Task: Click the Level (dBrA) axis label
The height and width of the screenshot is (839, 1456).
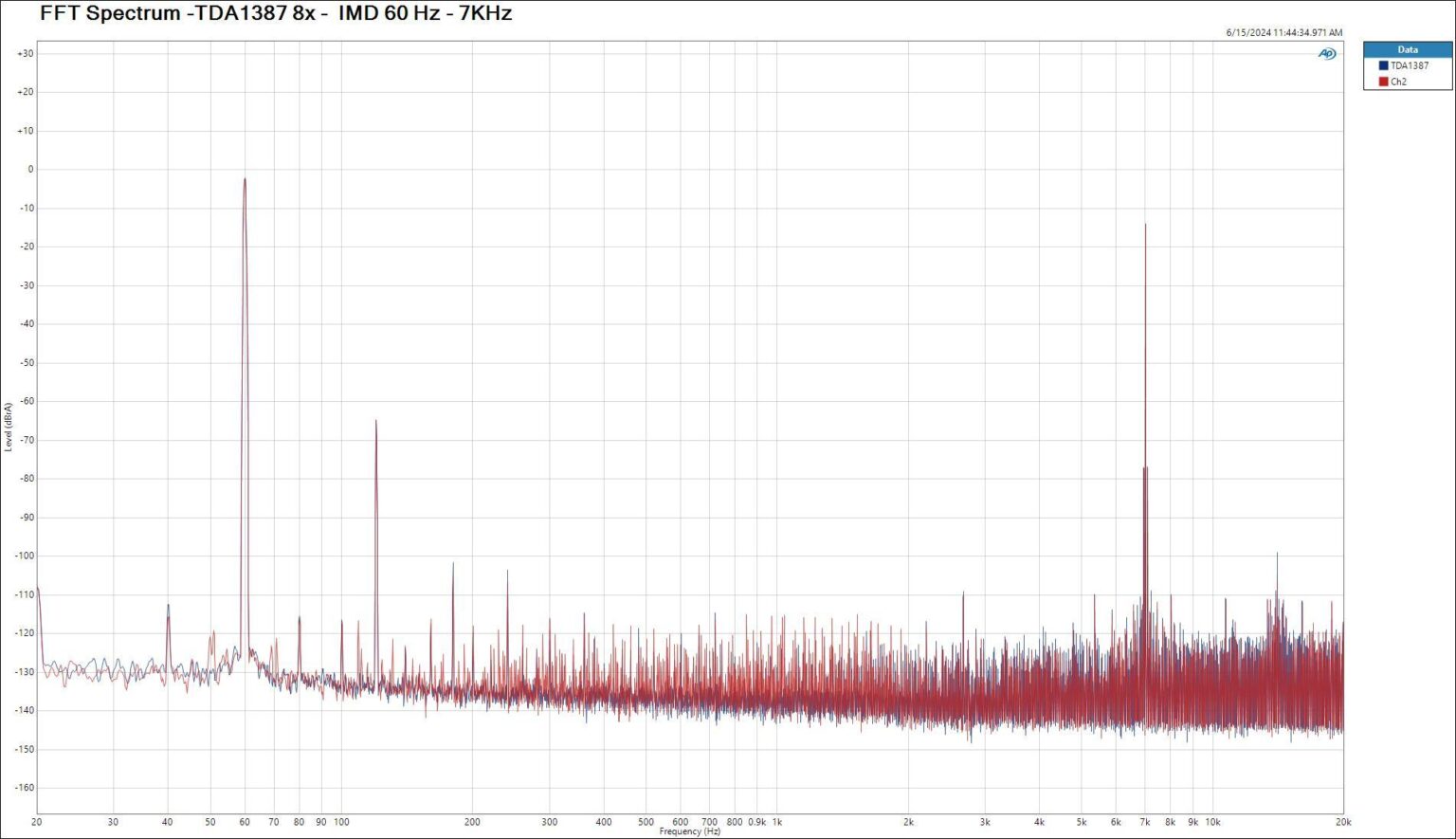Action: tap(8, 425)
